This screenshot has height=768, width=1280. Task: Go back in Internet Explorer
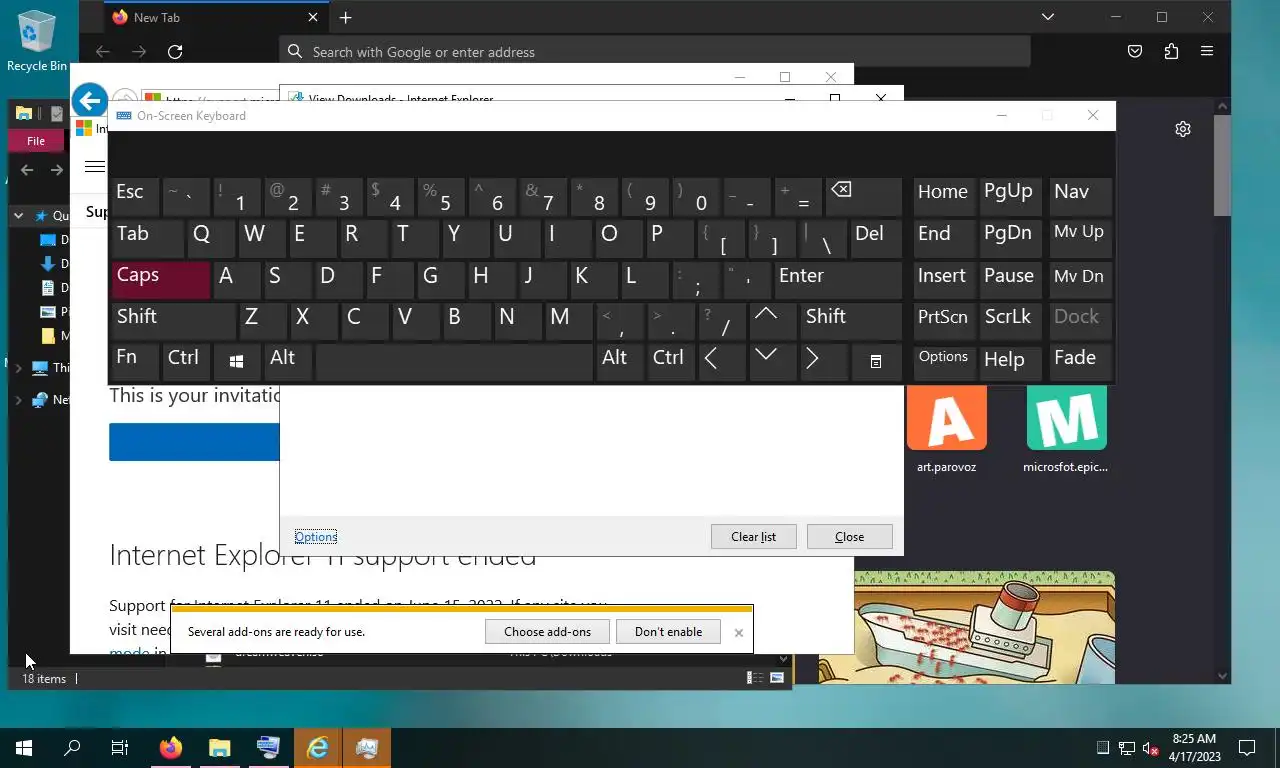click(x=90, y=100)
